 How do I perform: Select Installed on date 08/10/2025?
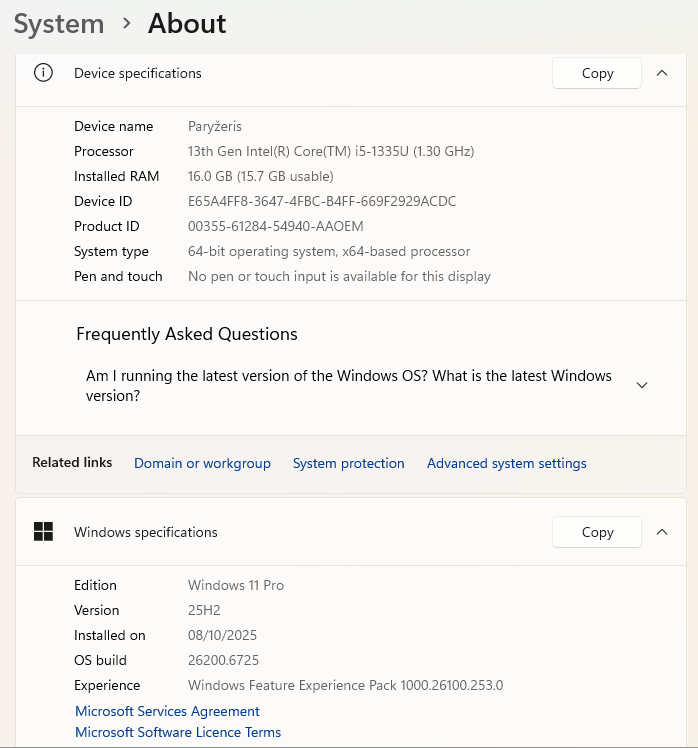click(x=222, y=635)
